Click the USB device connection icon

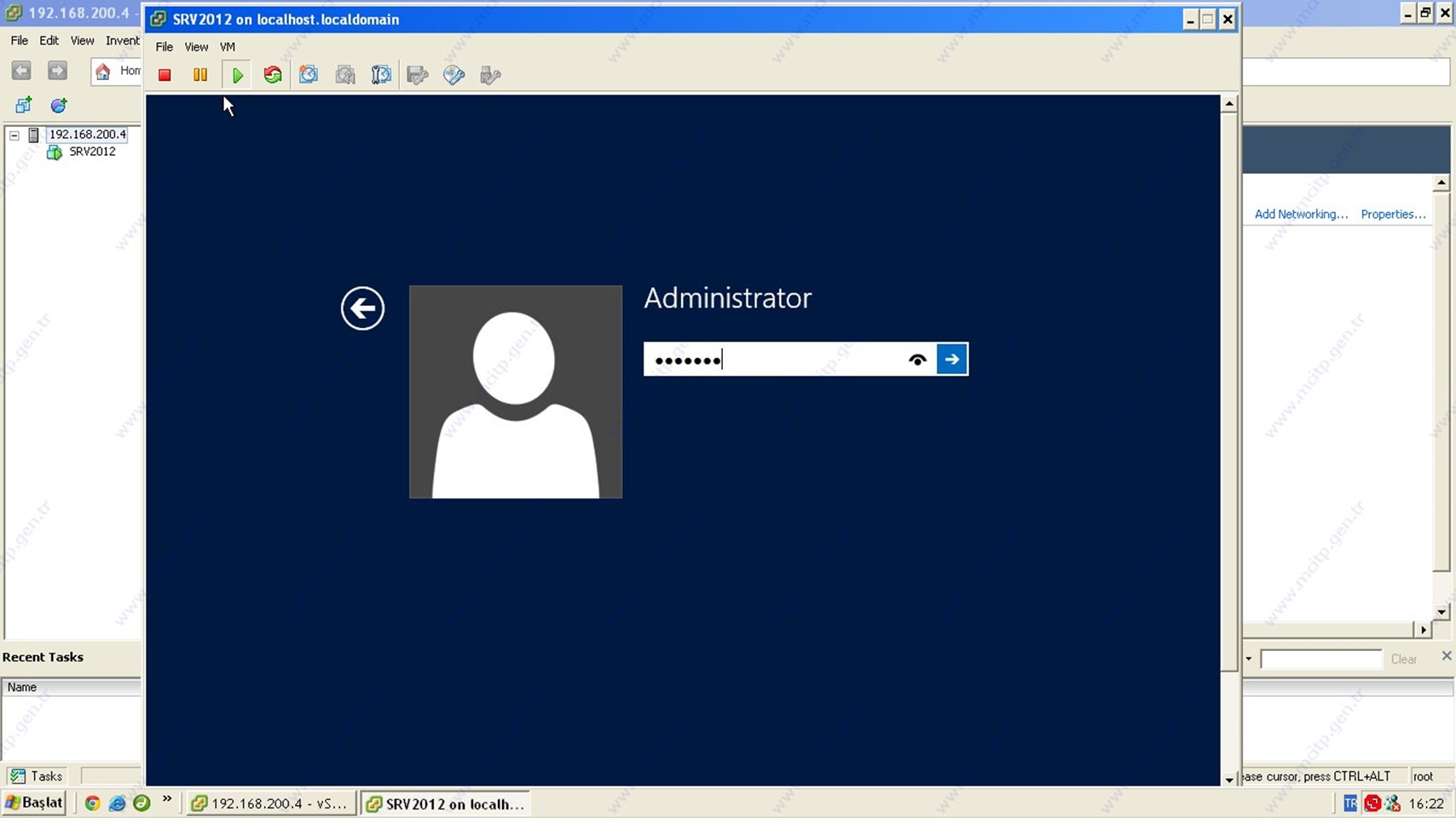(490, 75)
